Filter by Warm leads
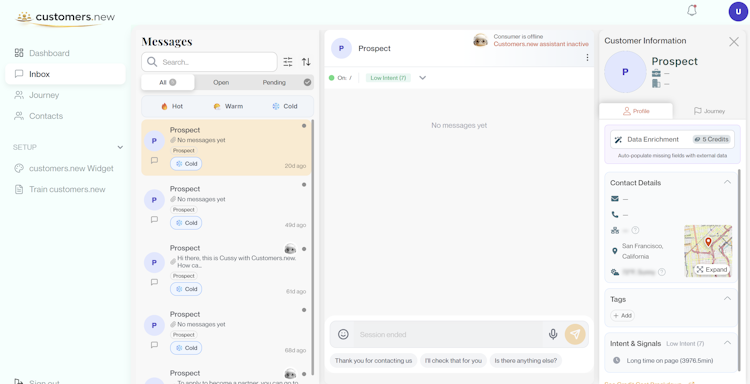Viewport: 750px width, 384px height. click(x=228, y=106)
